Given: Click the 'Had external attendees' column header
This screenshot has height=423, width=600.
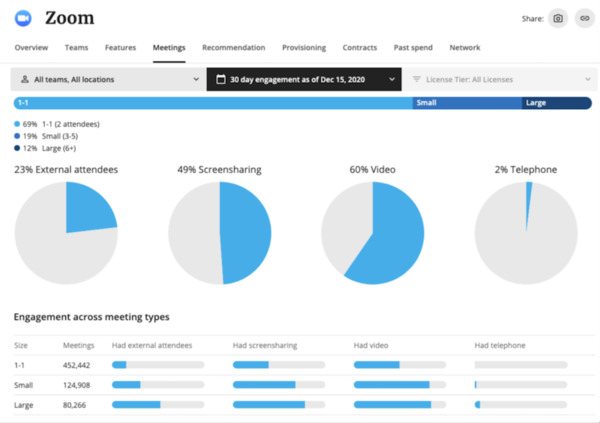Looking at the screenshot, I should coord(152,345).
